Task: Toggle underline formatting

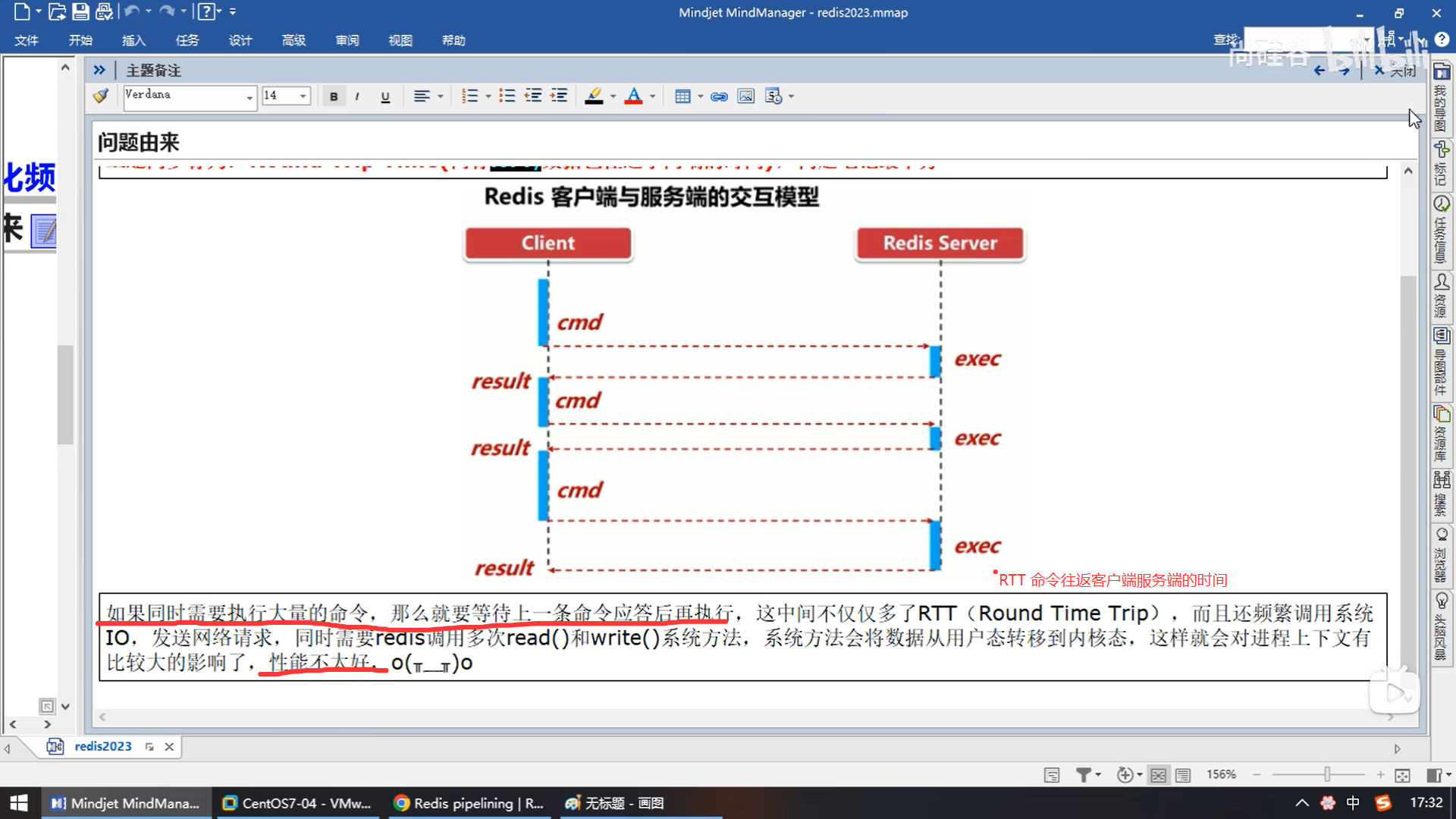Action: tap(385, 96)
